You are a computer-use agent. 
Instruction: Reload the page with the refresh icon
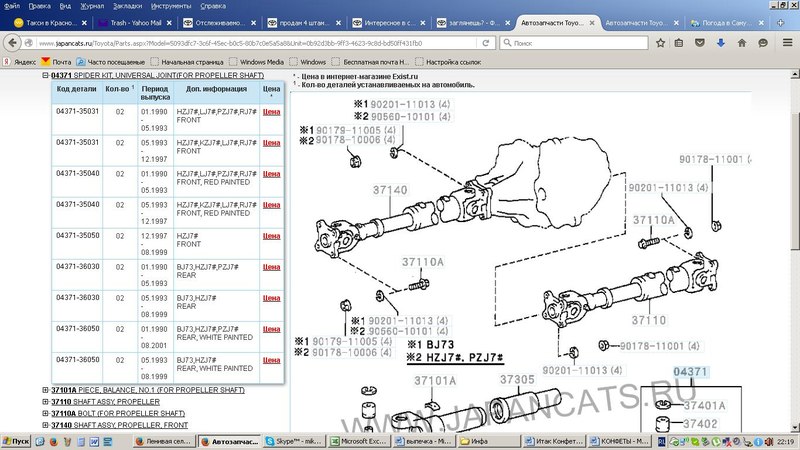click(x=486, y=43)
